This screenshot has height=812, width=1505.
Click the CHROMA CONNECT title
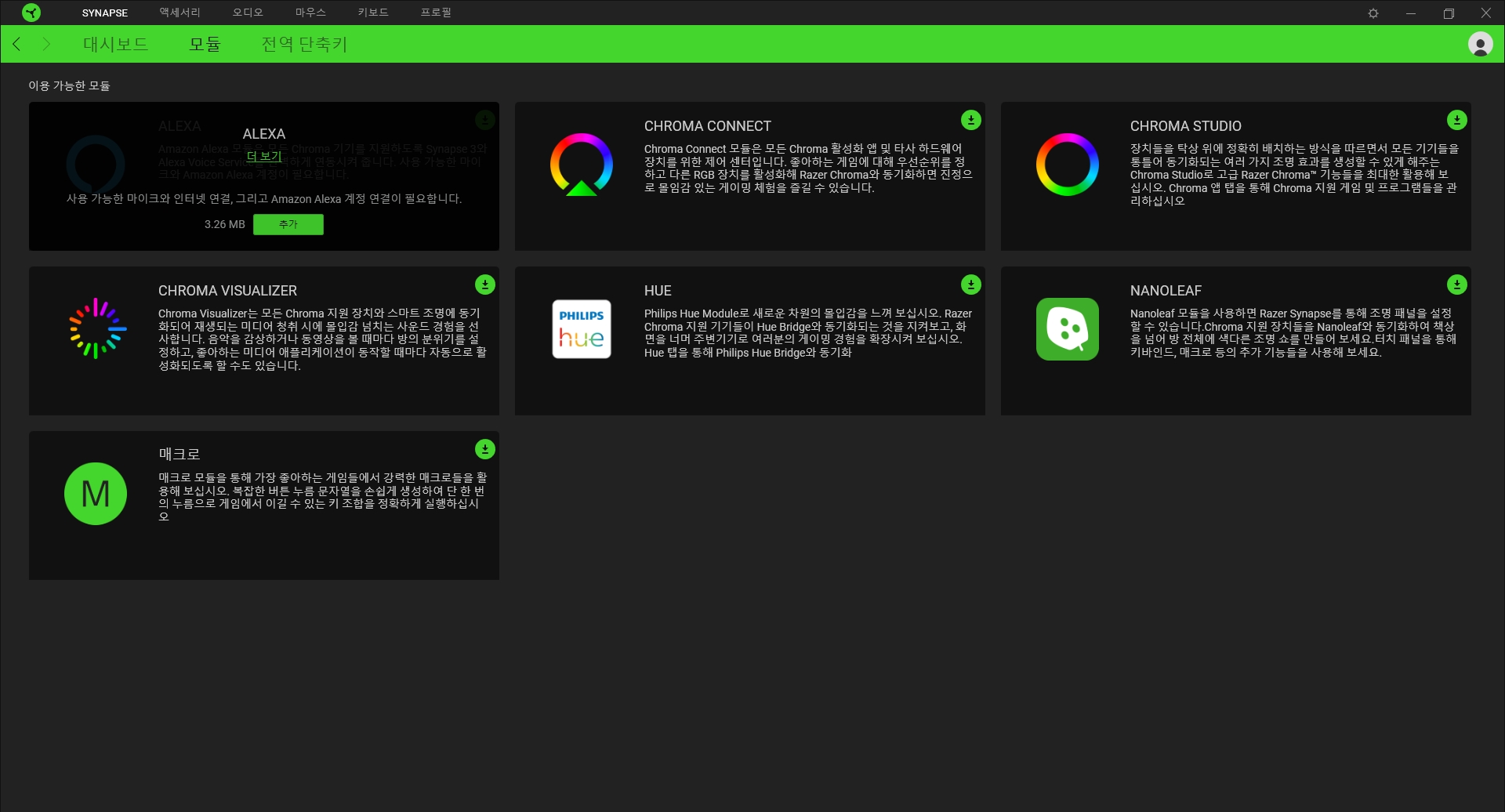click(708, 126)
